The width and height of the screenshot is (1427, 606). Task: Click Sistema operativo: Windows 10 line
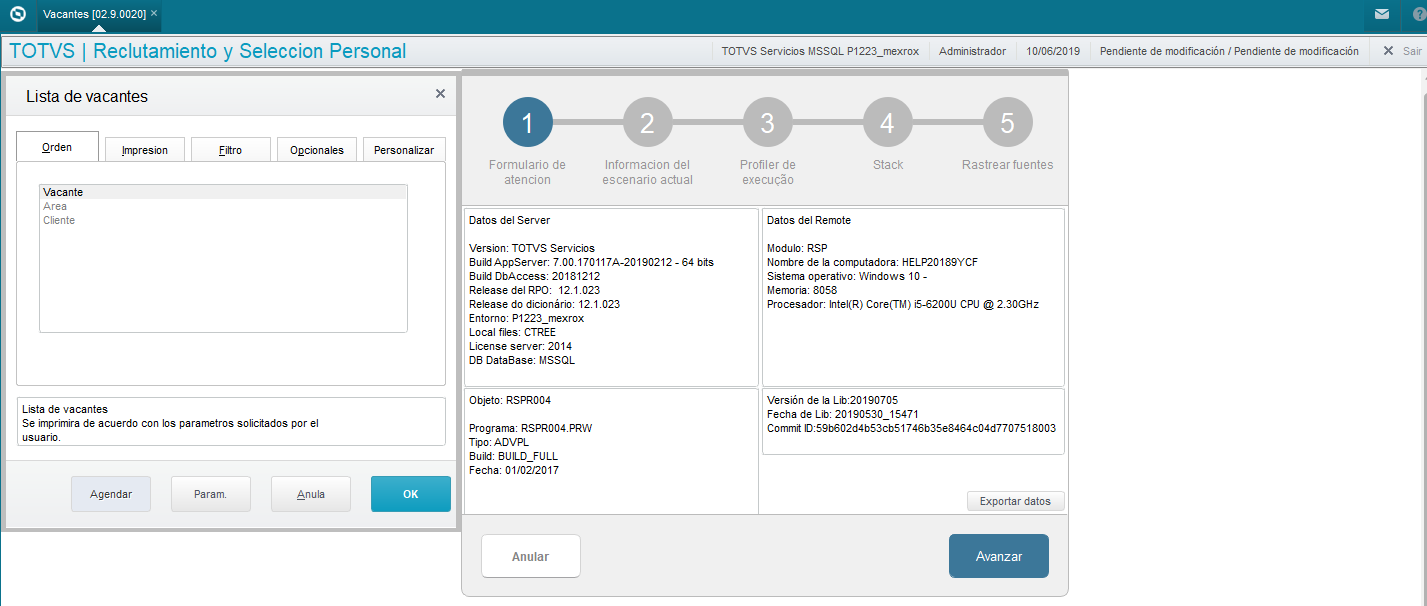[x=847, y=276]
